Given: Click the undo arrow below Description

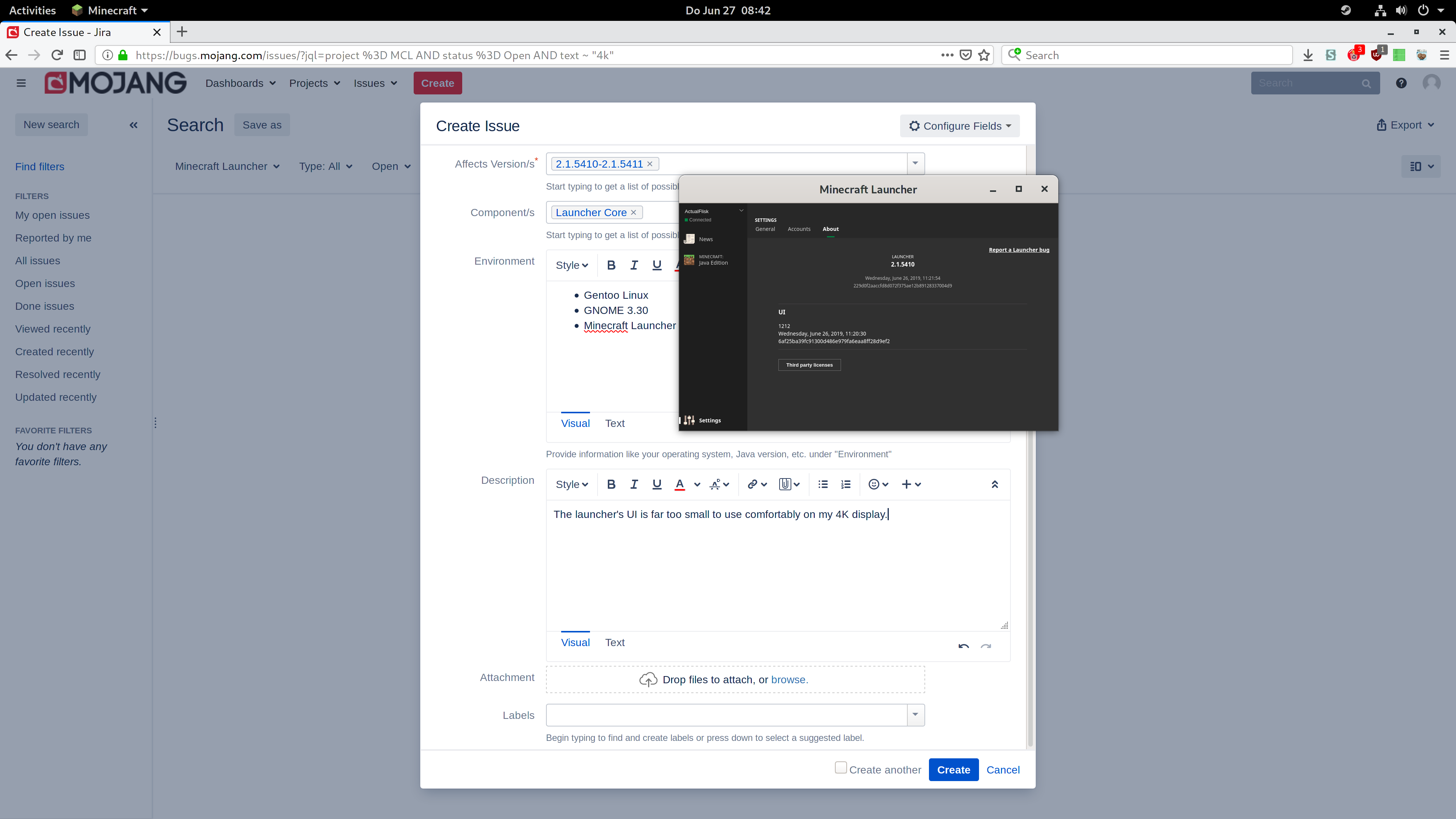Looking at the screenshot, I should [964, 646].
